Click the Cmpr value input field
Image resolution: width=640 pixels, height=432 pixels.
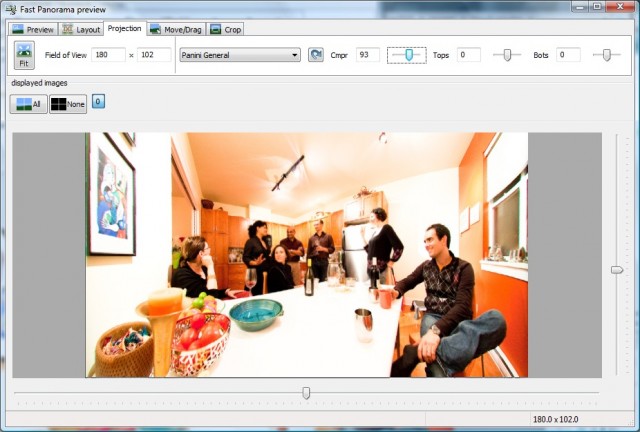367,55
